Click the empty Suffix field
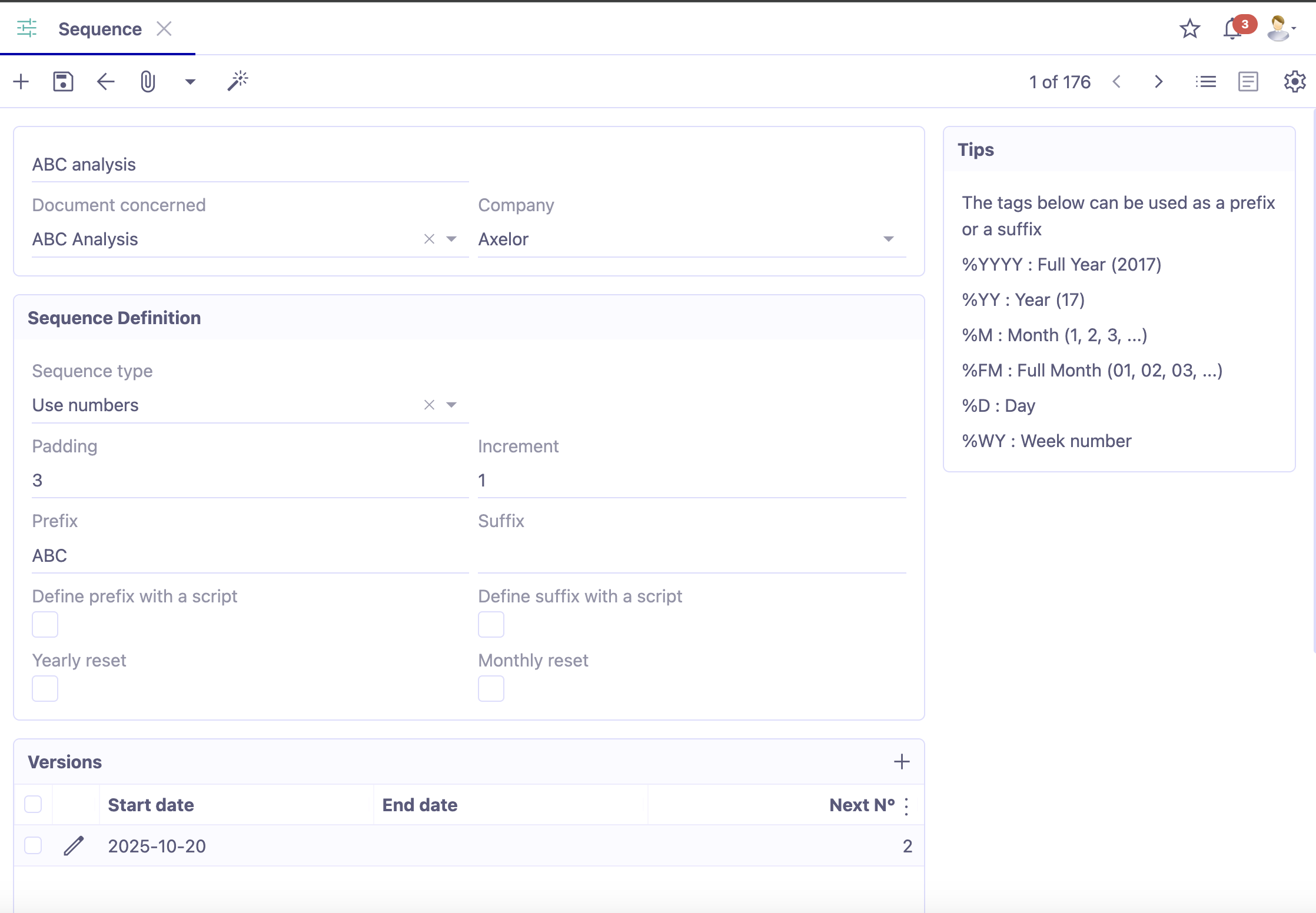 (x=692, y=556)
